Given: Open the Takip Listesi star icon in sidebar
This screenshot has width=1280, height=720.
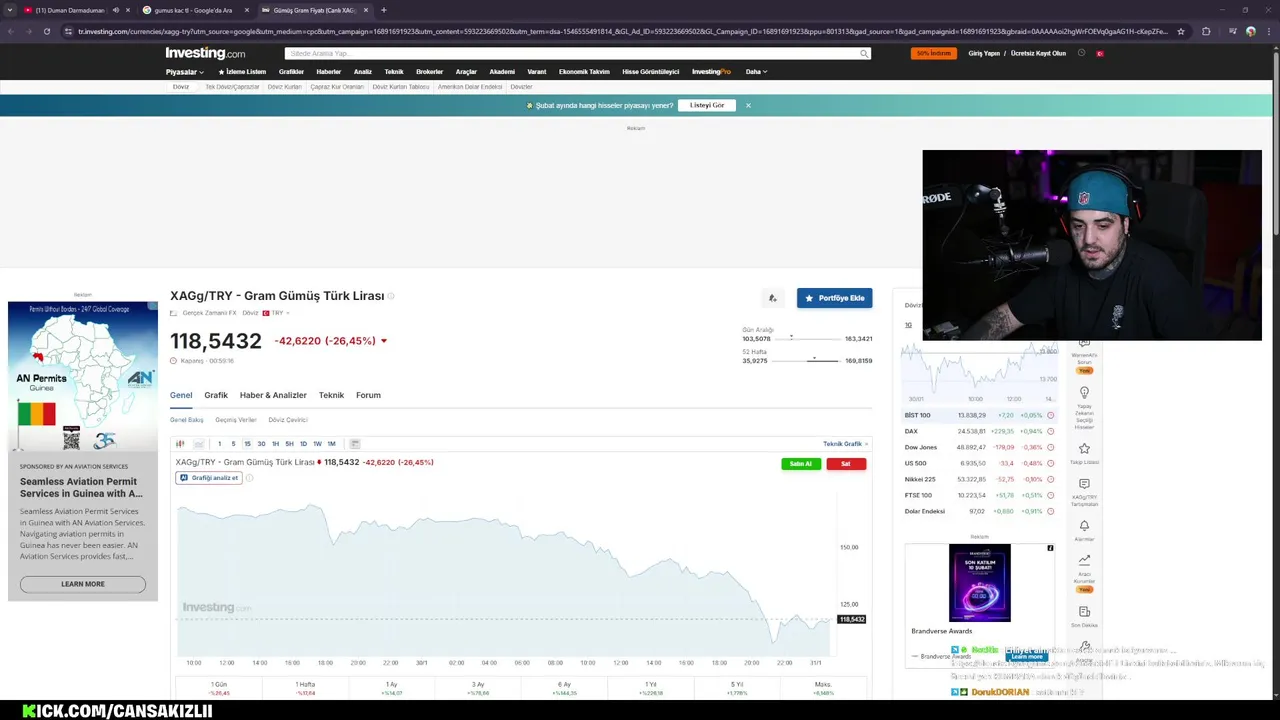Looking at the screenshot, I should point(1084,449).
